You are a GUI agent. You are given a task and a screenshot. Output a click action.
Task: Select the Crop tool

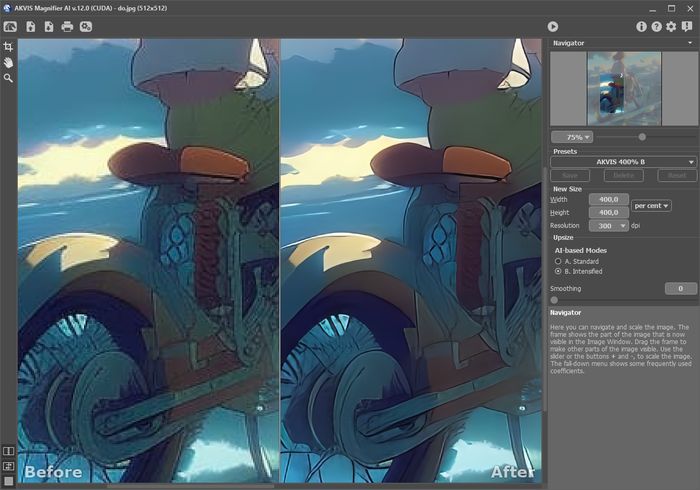click(x=8, y=46)
